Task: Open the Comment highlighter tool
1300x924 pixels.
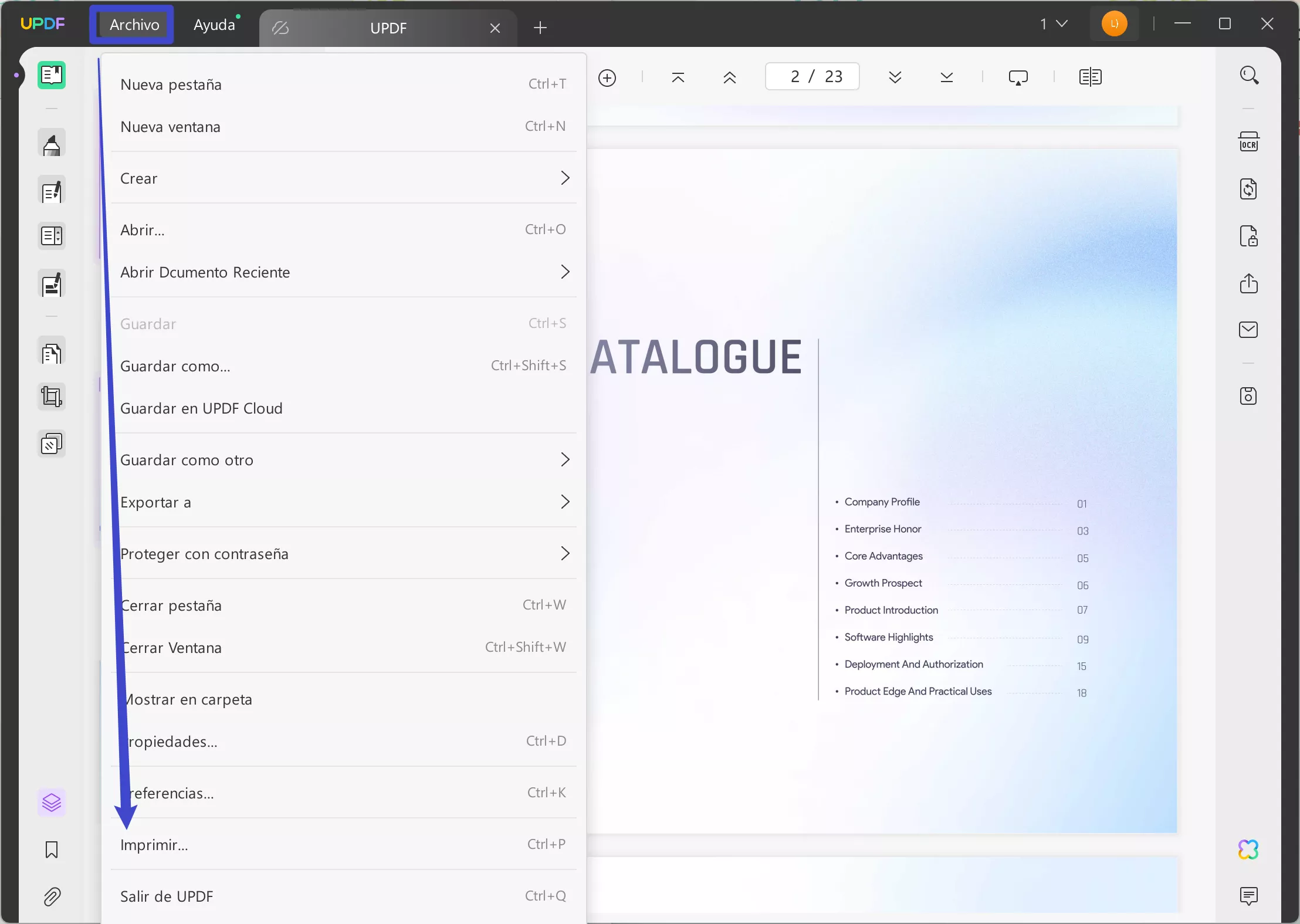Action: (52, 143)
